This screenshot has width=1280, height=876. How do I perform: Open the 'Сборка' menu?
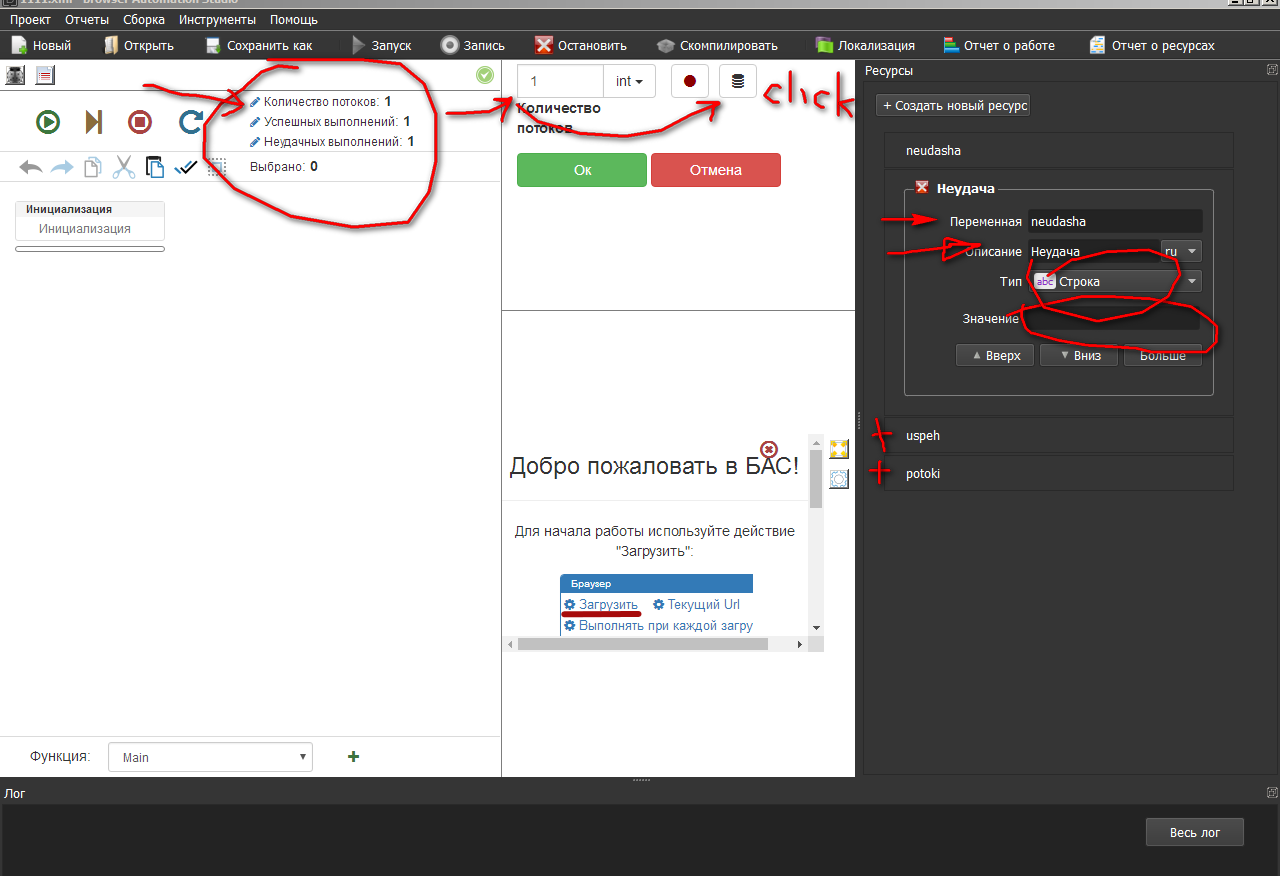point(144,19)
